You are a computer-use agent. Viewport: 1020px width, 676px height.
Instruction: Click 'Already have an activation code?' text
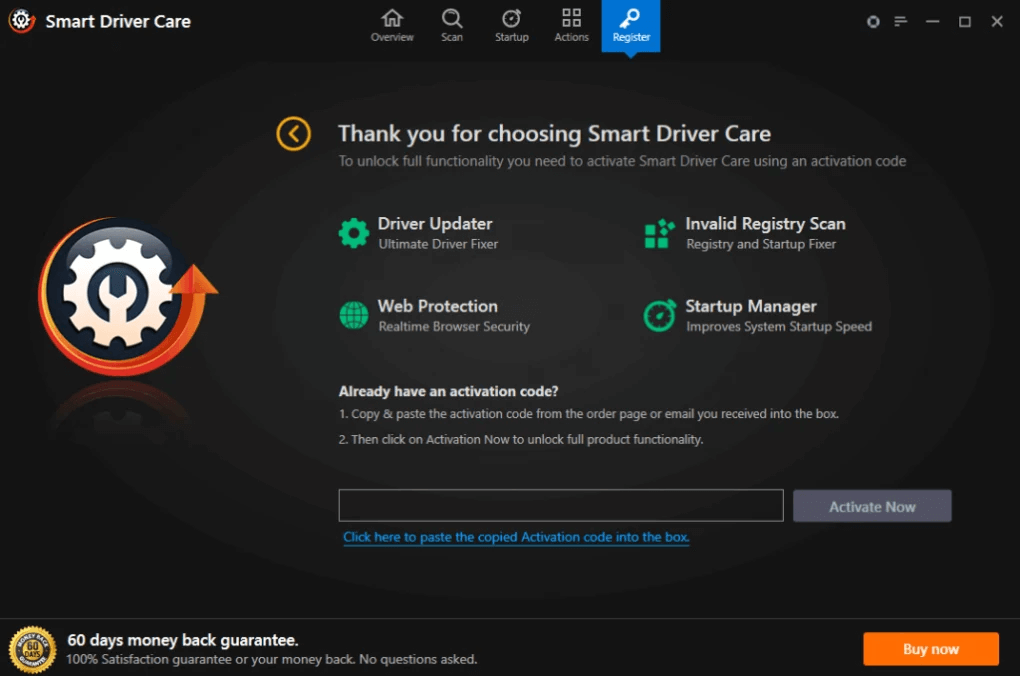click(x=448, y=391)
